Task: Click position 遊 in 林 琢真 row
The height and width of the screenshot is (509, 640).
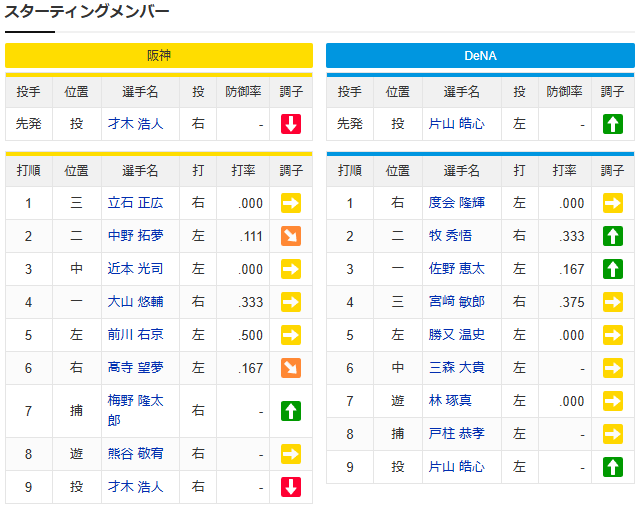Action: click(398, 401)
